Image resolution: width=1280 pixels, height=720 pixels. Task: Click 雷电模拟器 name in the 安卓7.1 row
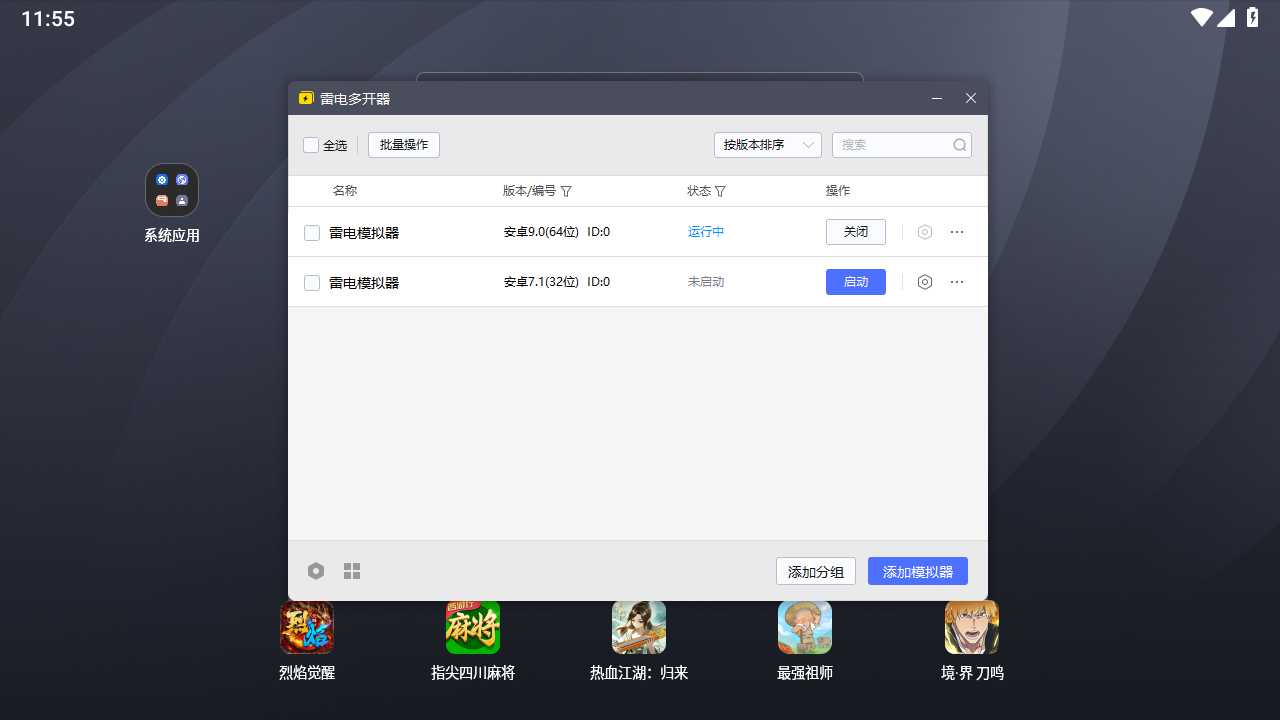pos(364,283)
